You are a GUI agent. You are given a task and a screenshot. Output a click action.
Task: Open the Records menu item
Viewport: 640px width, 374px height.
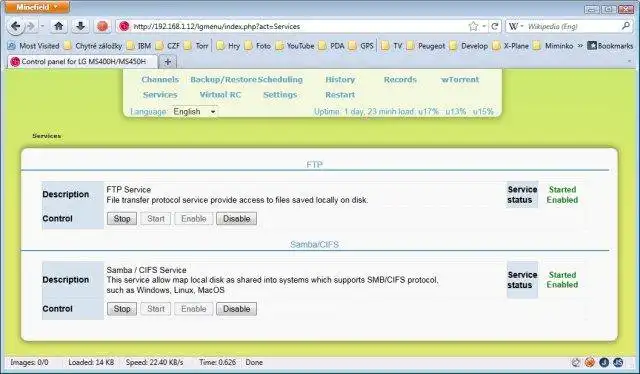pyautogui.click(x=400, y=80)
